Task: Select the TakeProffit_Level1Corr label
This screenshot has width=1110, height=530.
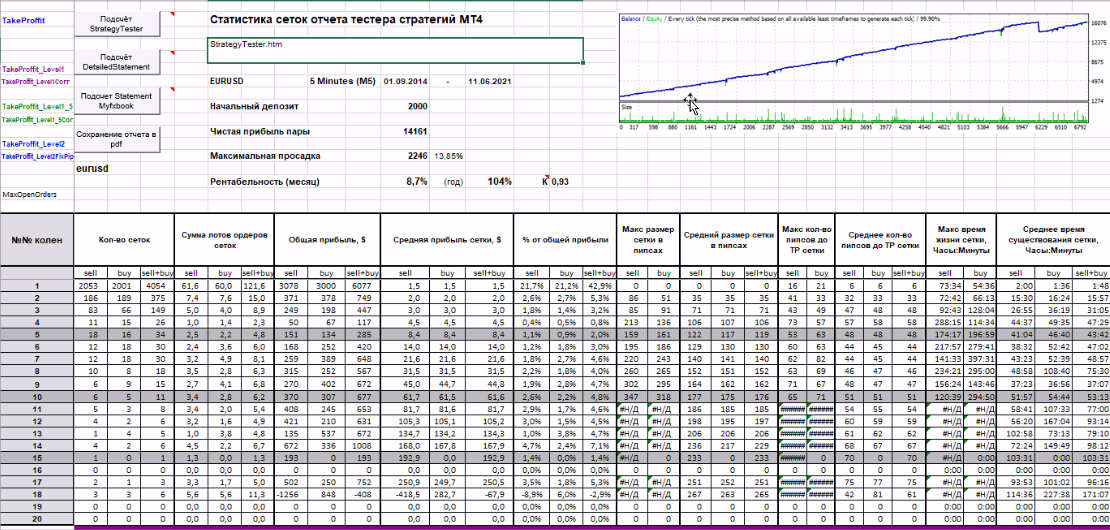Action: 35,81
